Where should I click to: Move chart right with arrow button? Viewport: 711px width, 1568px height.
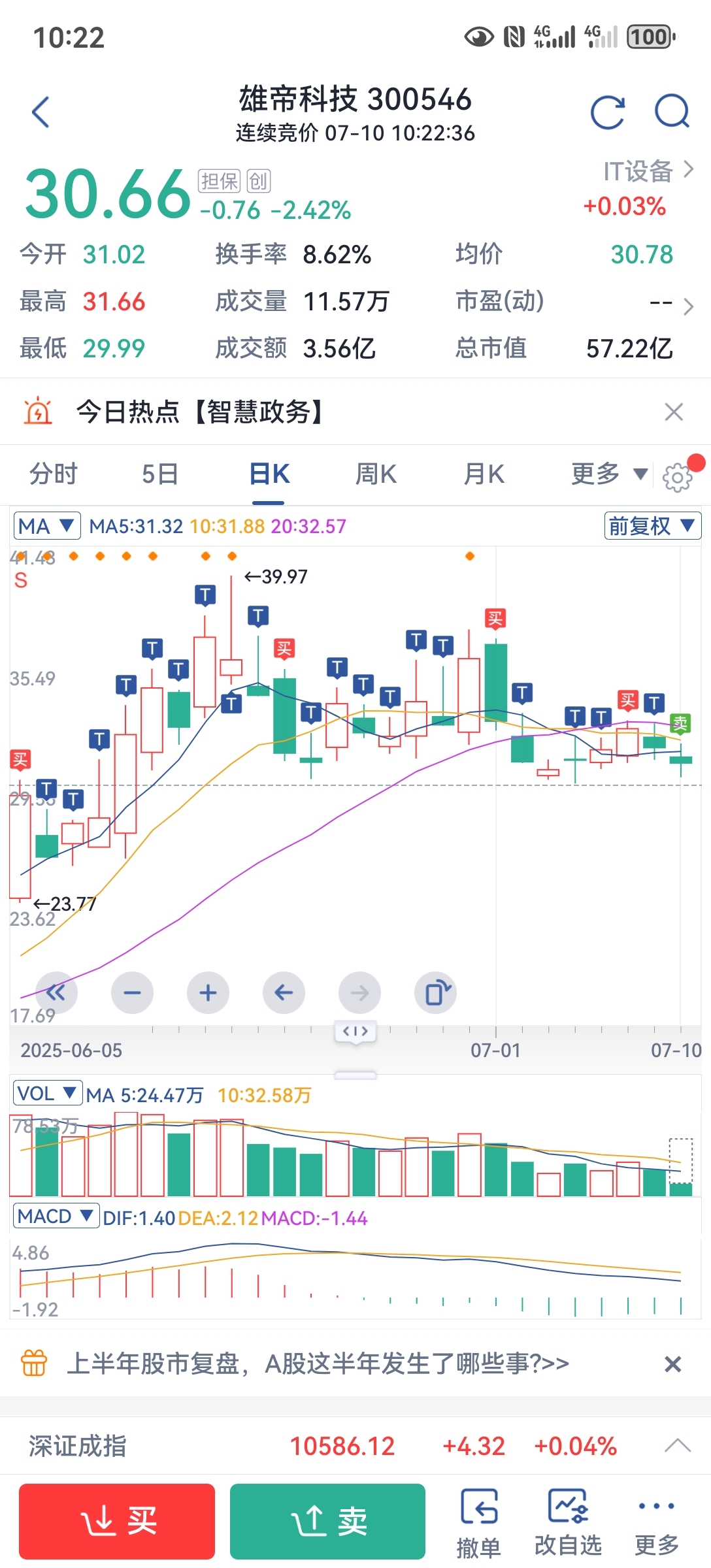tap(359, 993)
